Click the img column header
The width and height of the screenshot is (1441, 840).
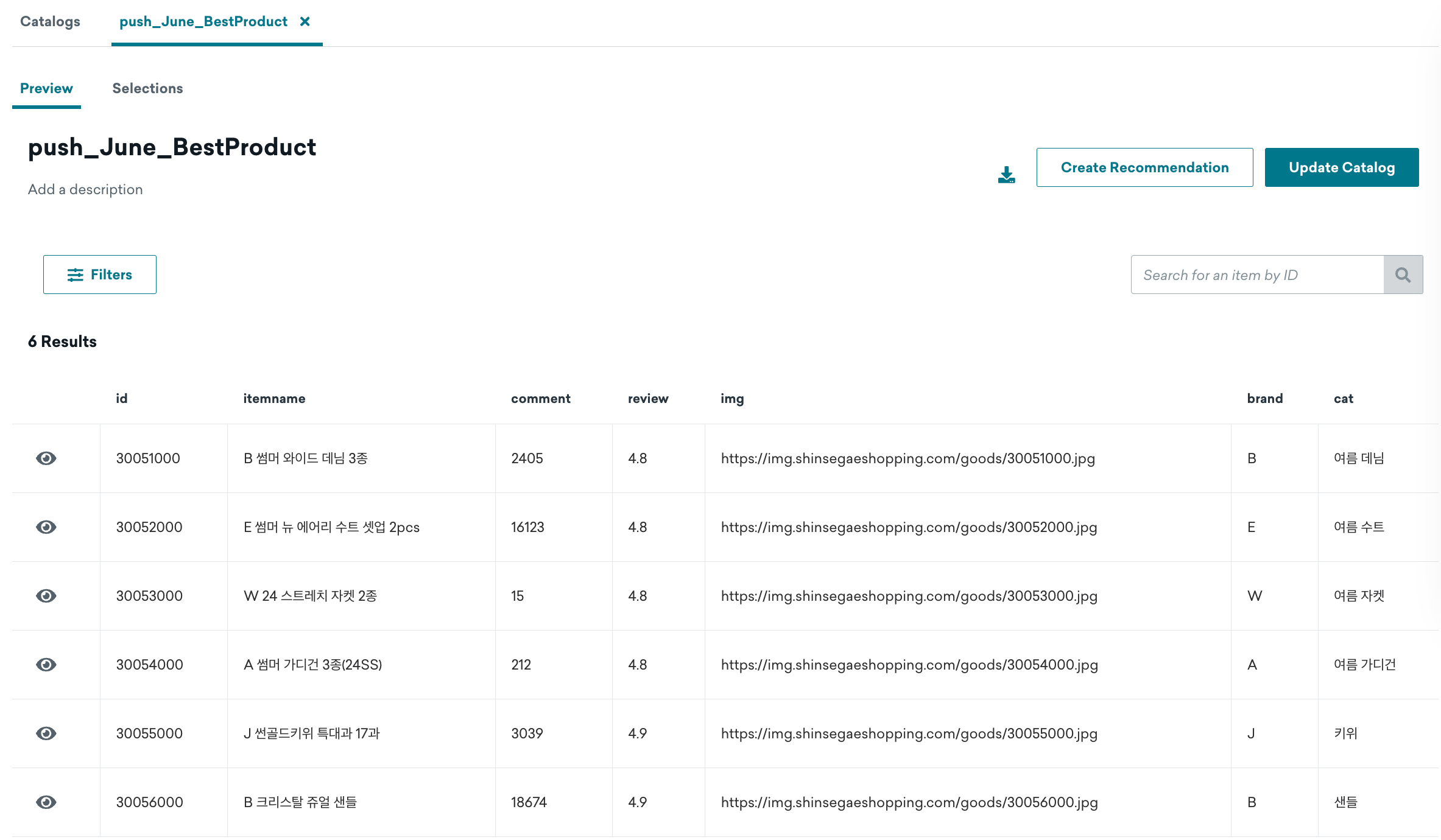point(732,399)
